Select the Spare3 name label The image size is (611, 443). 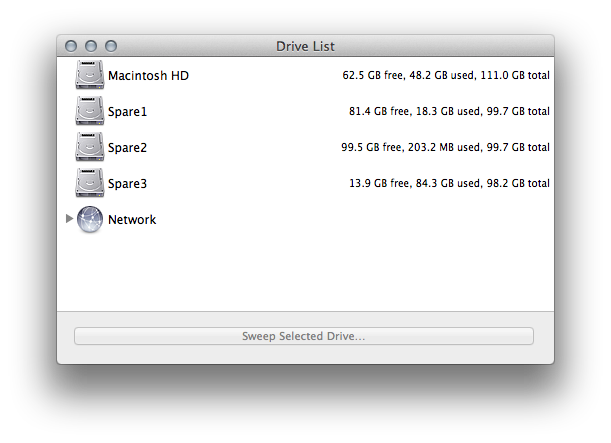[128, 184]
